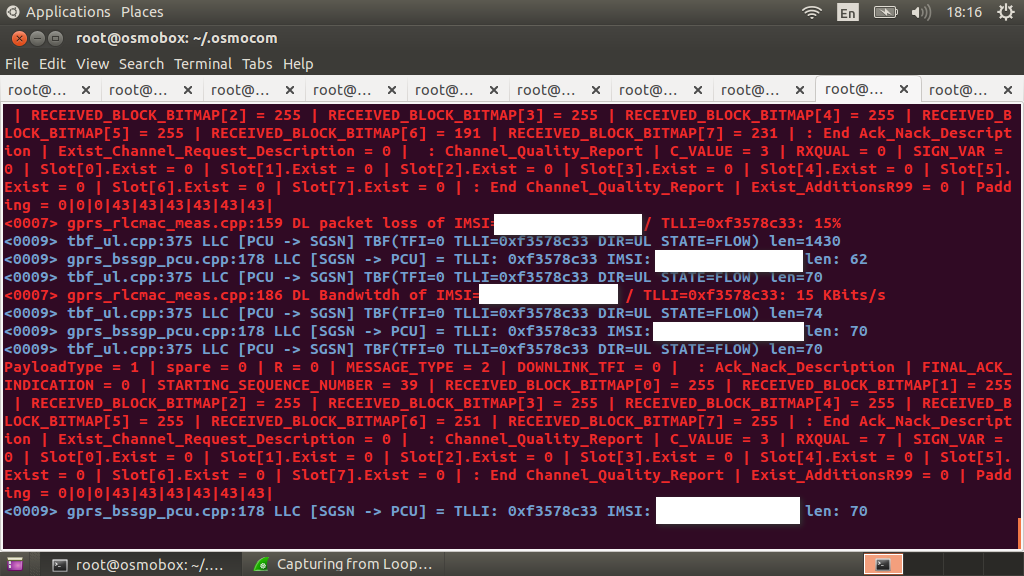This screenshot has width=1024, height=576.
Task: Open the Terminal menu
Action: (x=202, y=64)
